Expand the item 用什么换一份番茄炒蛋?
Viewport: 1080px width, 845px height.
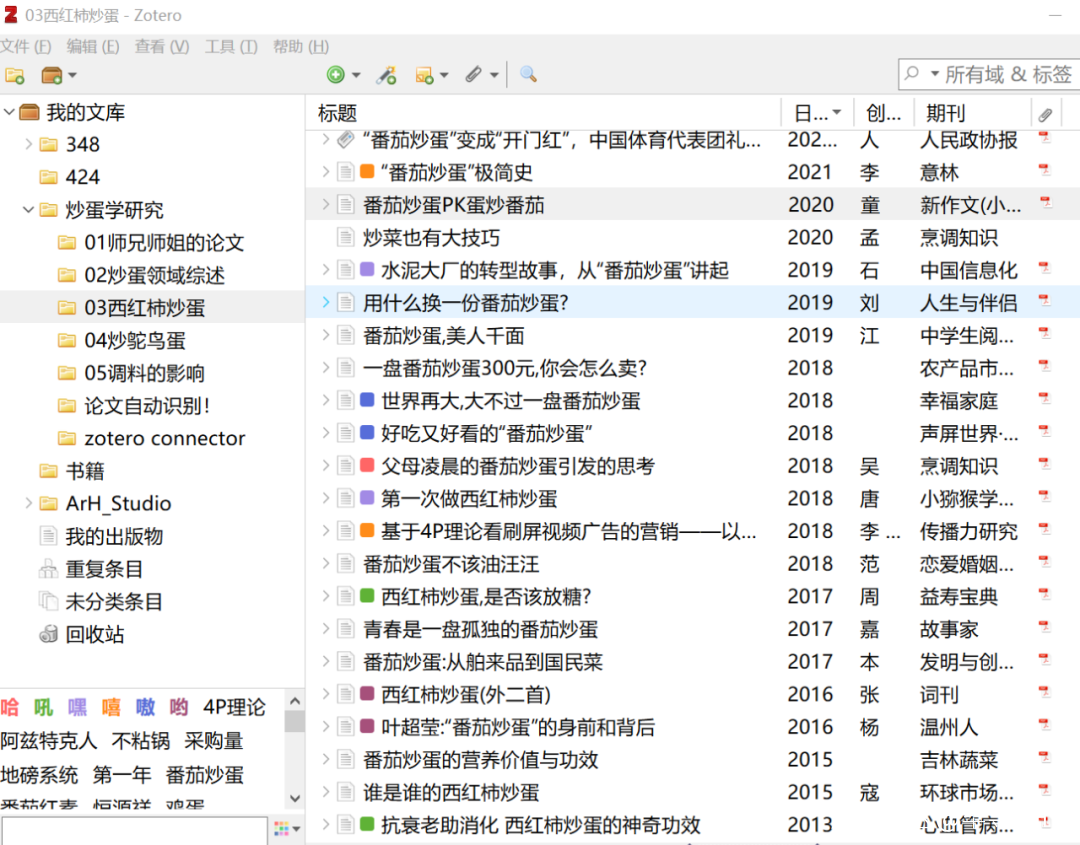(326, 302)
